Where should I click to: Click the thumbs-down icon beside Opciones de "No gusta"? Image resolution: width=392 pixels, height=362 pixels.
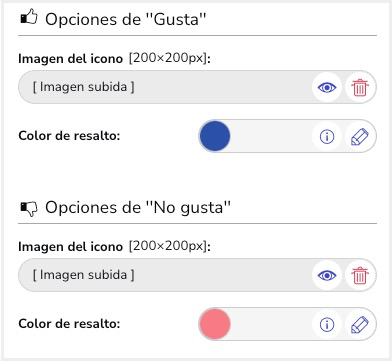click(x=29, y=209)
